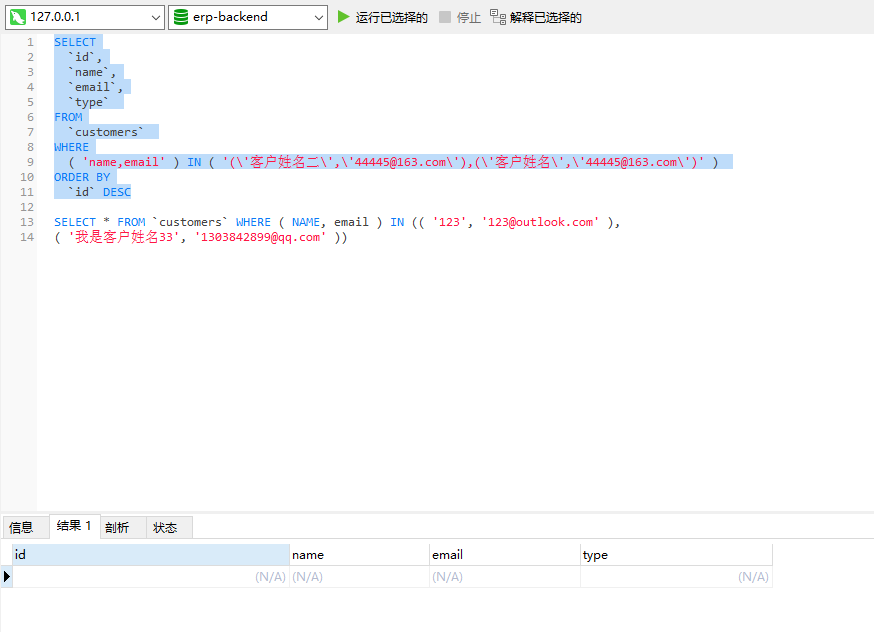
Task: Click the explain selected query icon
Action: (498, 17)
